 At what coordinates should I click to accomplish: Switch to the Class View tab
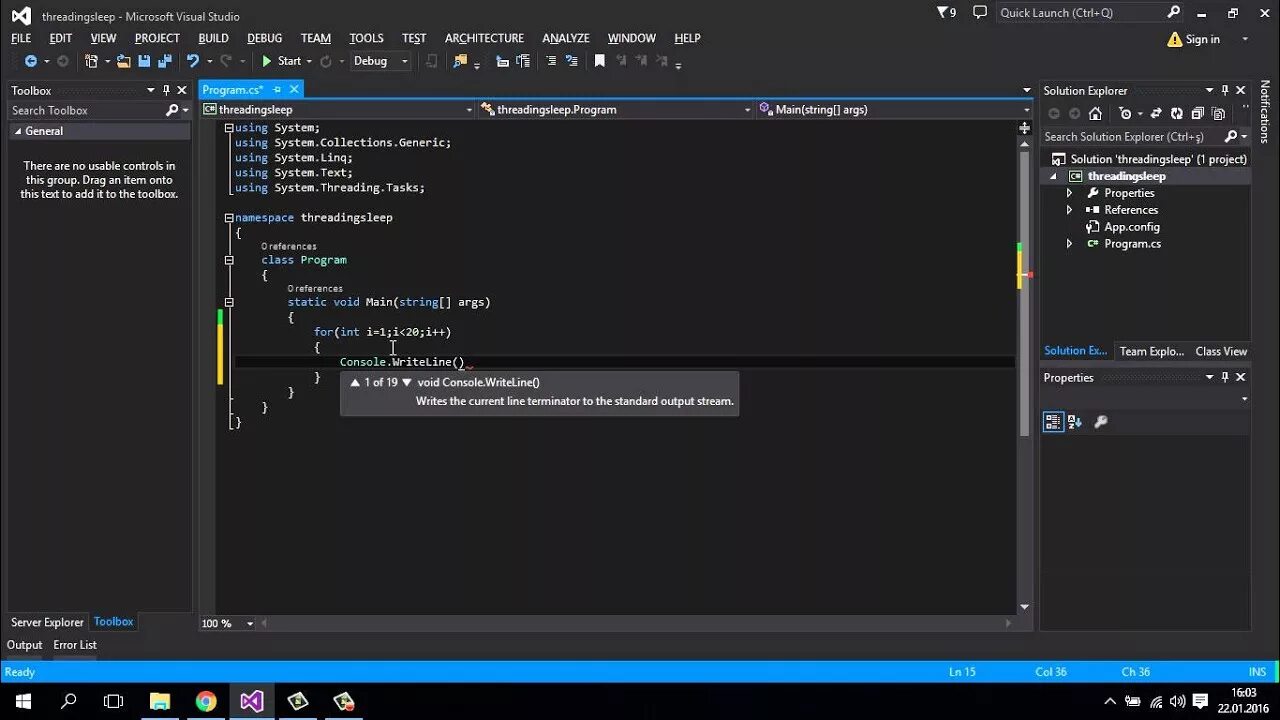click(1221, 351)
